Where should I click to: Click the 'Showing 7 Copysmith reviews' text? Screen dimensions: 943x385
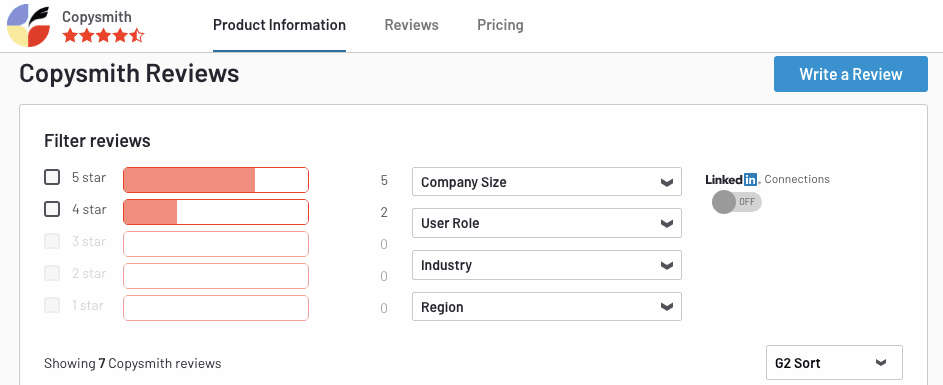point(133,363)
